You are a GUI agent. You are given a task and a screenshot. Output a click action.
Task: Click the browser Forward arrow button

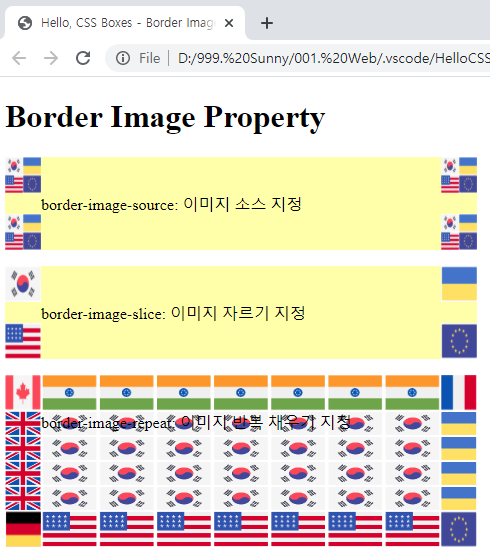pos(51,58)
